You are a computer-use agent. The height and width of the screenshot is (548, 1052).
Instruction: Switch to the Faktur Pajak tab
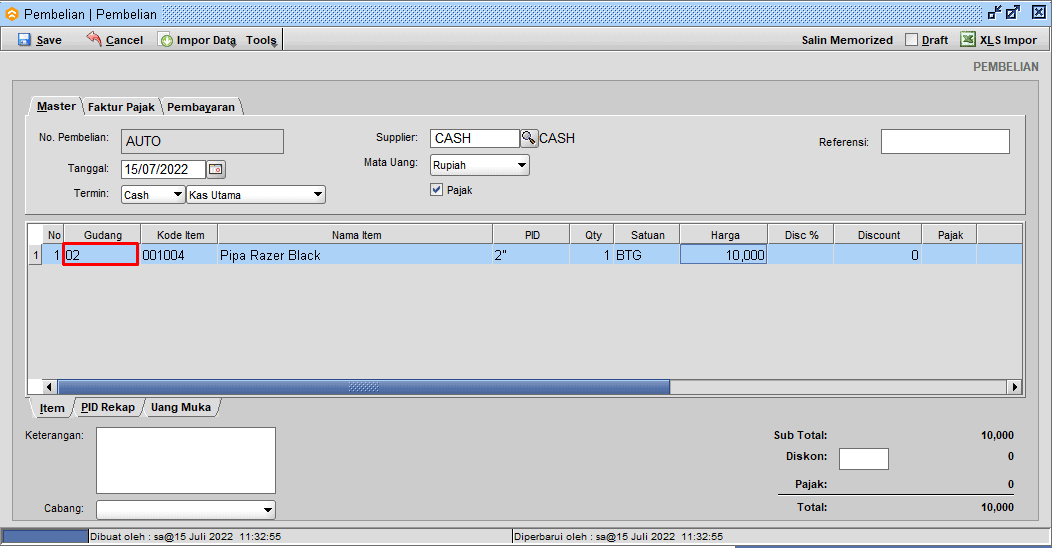click(121, 107)
